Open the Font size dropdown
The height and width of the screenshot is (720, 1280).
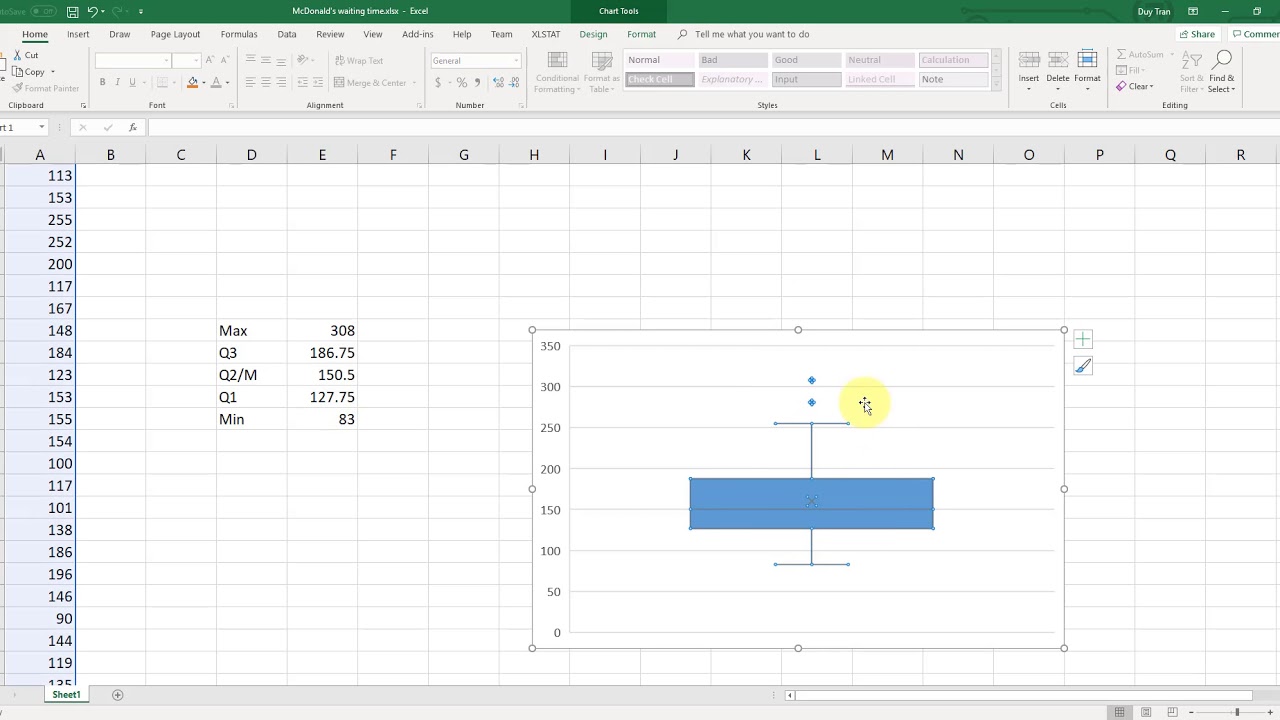(x=196, y=61)
